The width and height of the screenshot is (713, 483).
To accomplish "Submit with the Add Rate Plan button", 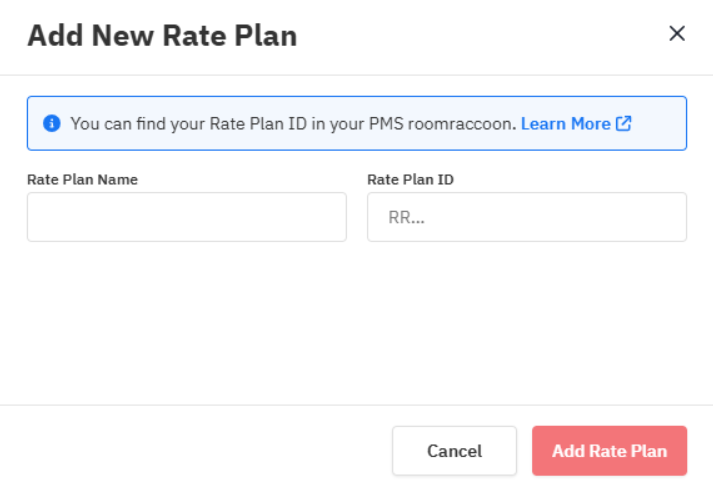I will 609,451.
